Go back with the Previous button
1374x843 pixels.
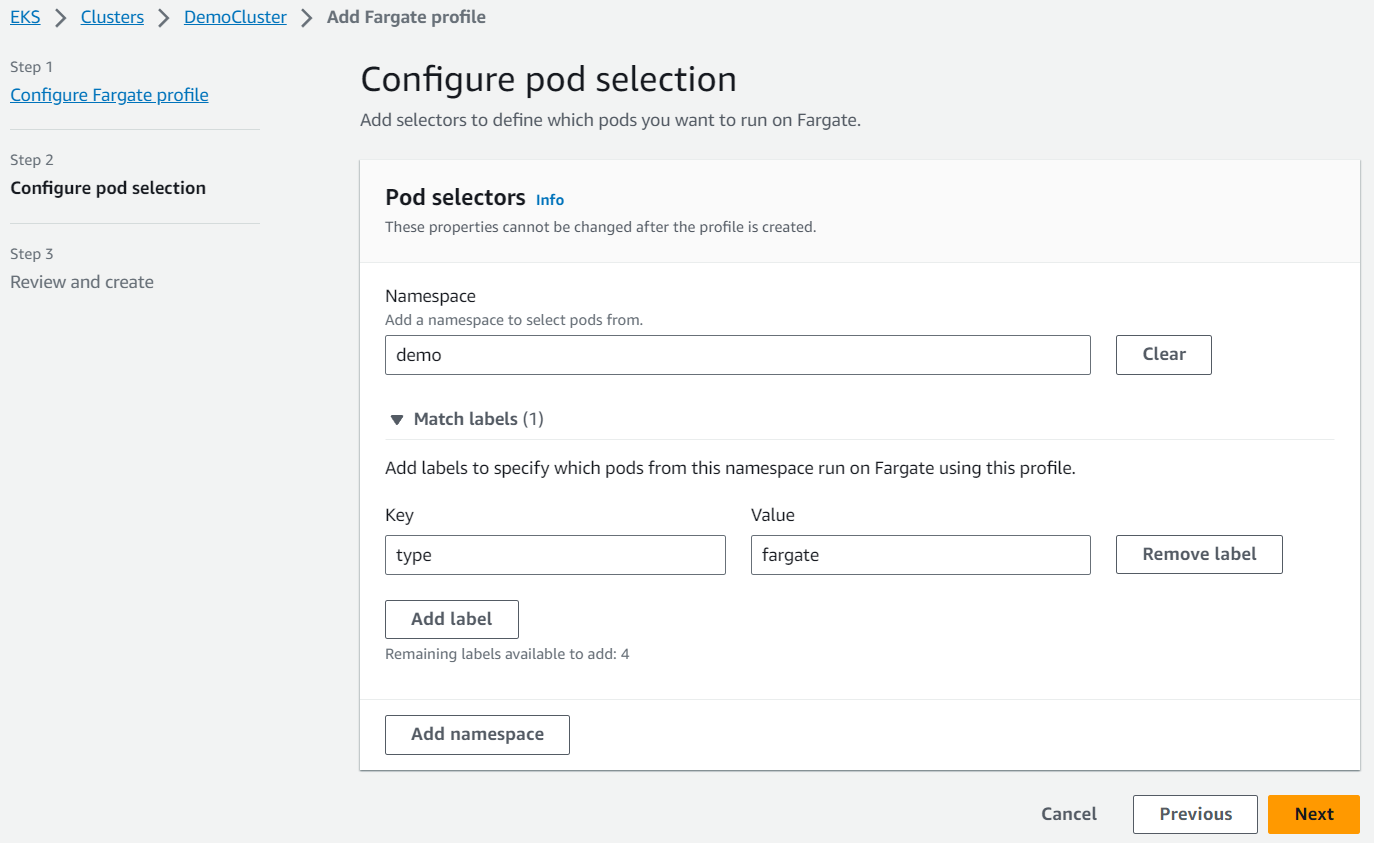pyautogui.click(x=1195, y=814)
